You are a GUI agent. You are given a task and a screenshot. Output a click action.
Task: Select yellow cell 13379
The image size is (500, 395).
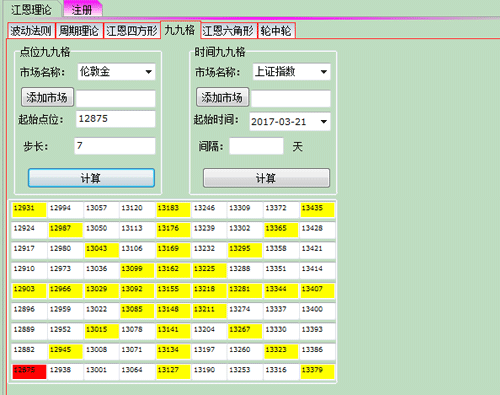(317, 371)
